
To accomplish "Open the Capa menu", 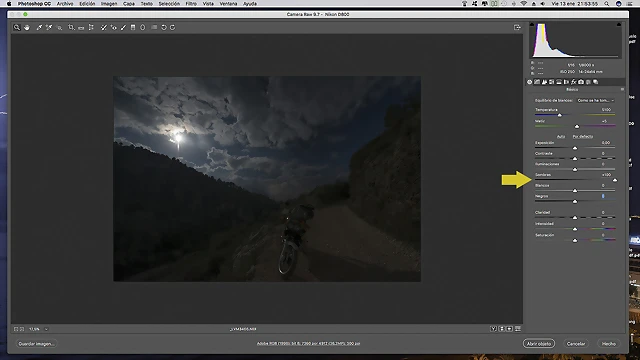I will point(129,4).
